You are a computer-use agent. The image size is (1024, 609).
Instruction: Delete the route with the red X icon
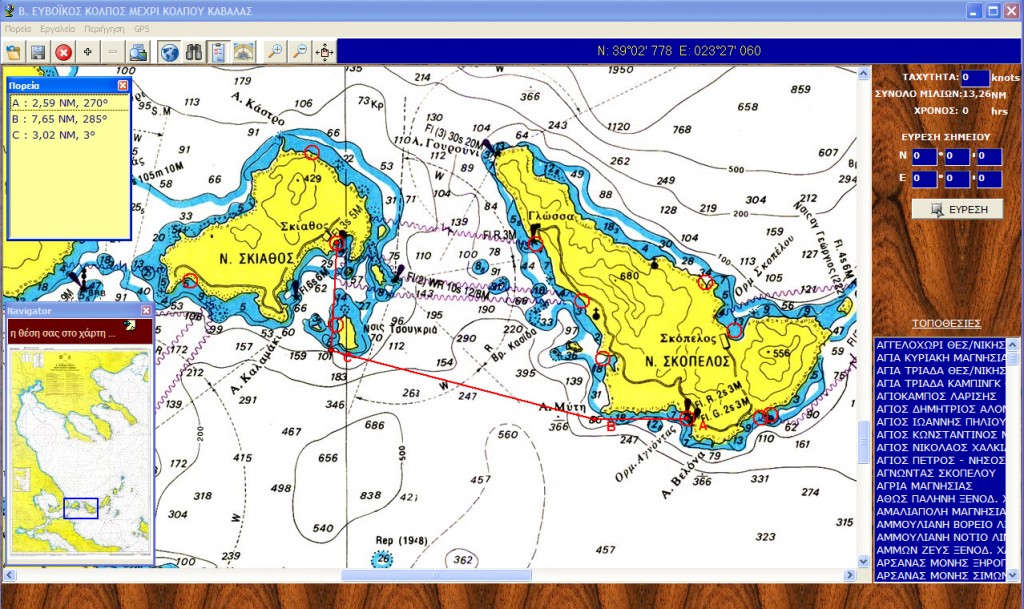click(x=63, y=52)
